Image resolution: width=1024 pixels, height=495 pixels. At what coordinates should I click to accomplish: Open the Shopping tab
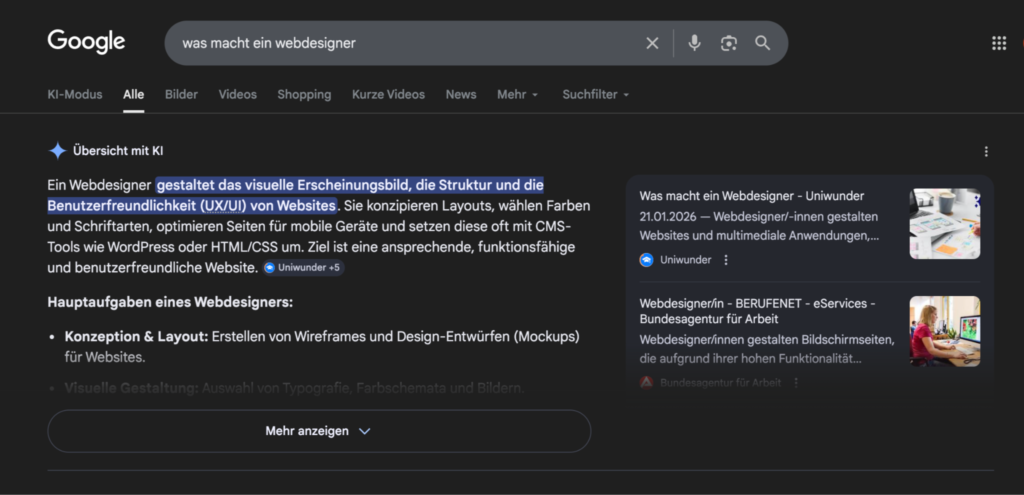304,94
